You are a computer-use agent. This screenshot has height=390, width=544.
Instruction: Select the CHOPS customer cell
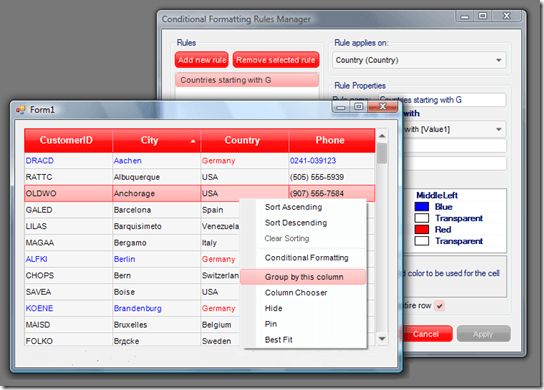click(x=68, y=275)
